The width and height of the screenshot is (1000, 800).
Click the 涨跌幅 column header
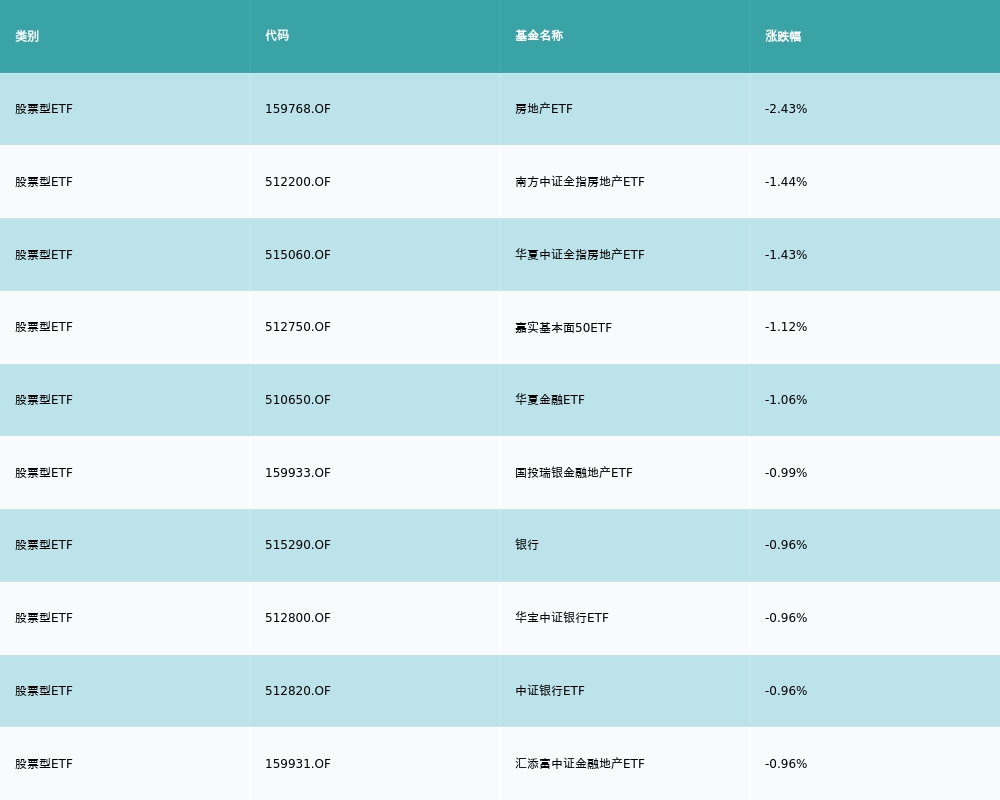click(x=783, y=36)
